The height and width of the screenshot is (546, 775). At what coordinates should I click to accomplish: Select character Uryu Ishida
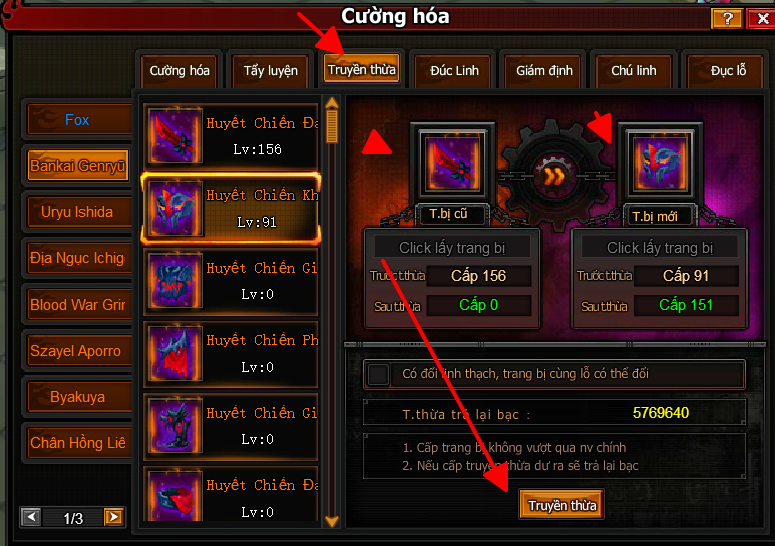click(x=78, y=212)
